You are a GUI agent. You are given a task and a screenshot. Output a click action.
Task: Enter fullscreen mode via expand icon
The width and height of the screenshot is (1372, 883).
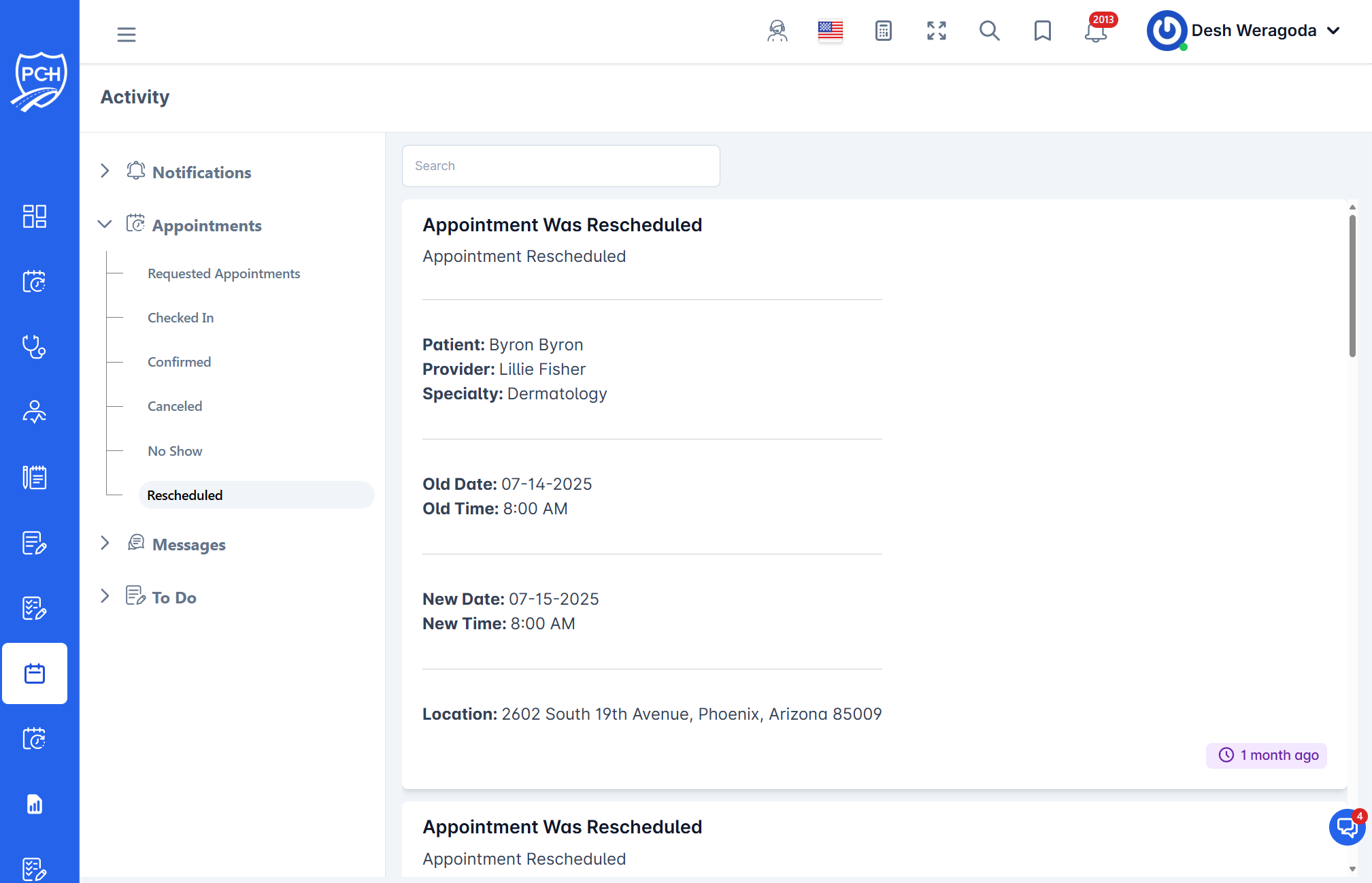coord(936,31)
